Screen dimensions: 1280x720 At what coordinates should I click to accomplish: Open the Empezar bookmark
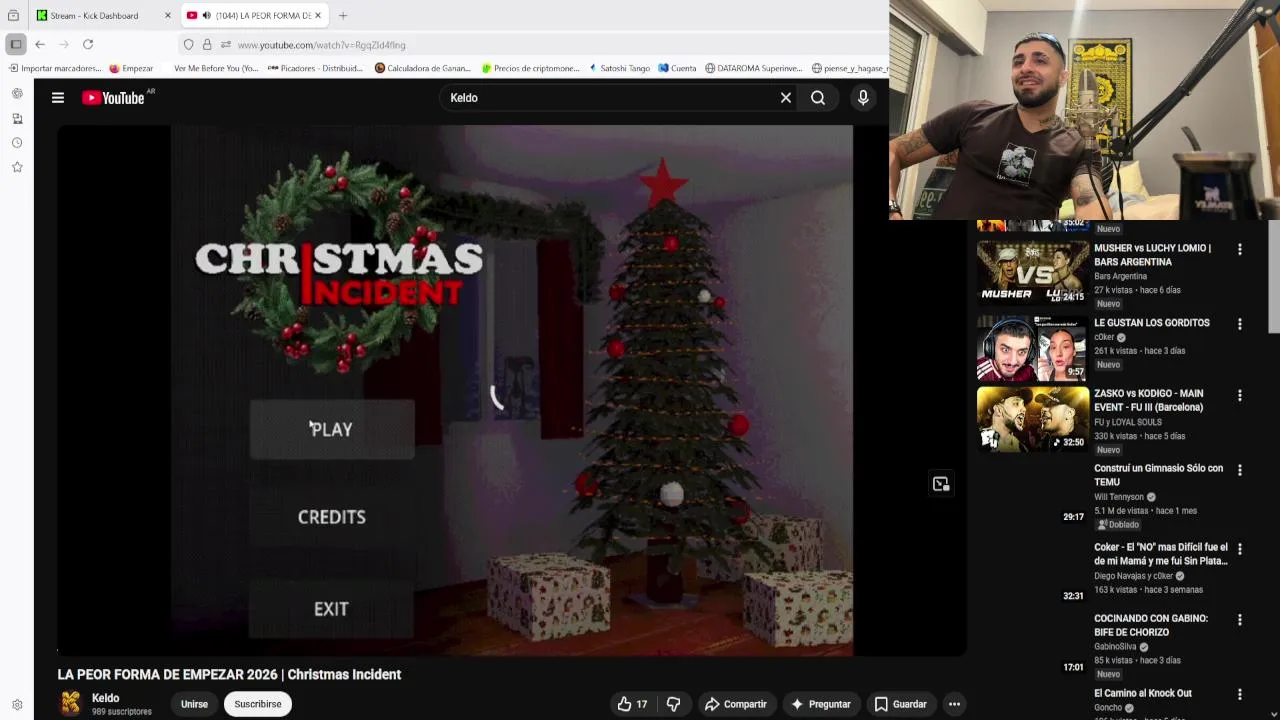pos(131,69)
